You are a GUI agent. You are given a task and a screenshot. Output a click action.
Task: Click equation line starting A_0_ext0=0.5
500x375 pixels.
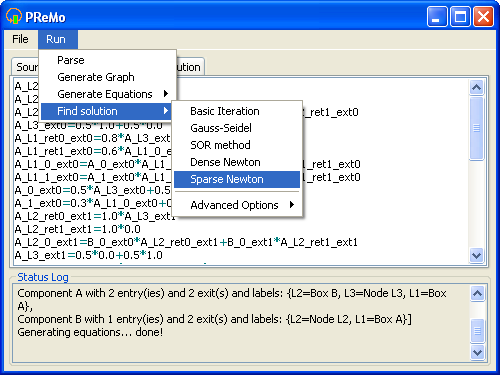pyautogui.click(x=93, y=190)
